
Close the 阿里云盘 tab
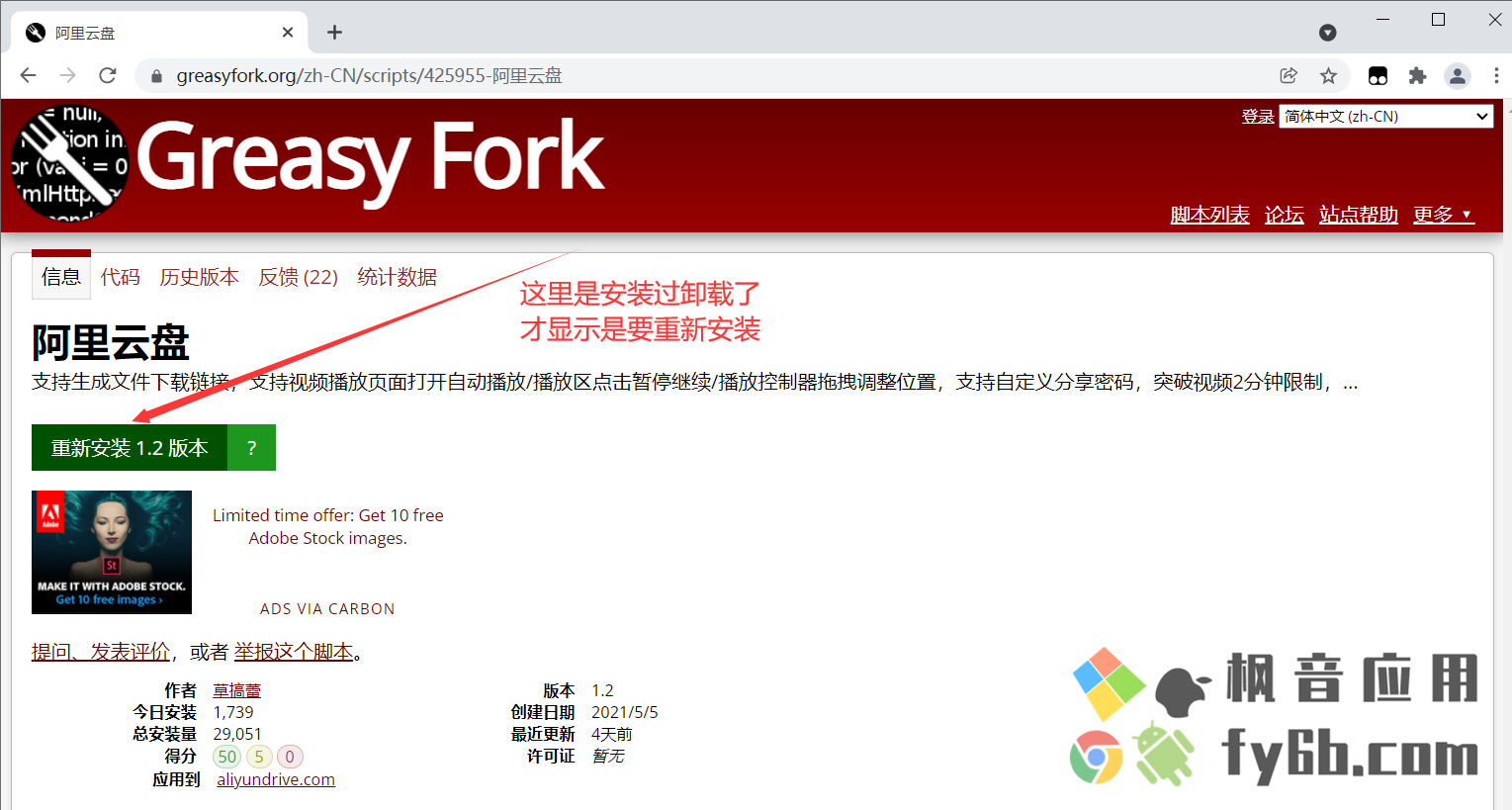tap(287, 33)
